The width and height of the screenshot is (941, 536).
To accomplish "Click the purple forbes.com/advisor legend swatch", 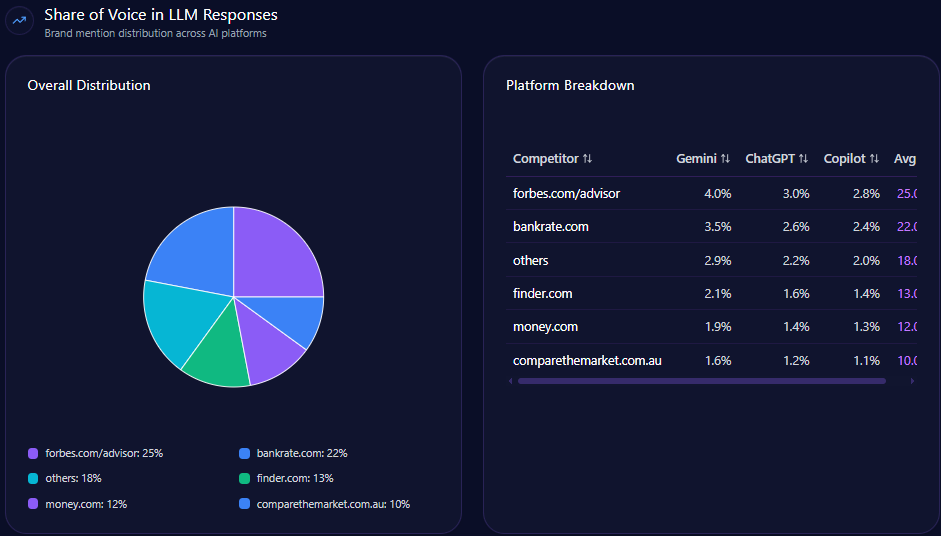I will 33,453.
